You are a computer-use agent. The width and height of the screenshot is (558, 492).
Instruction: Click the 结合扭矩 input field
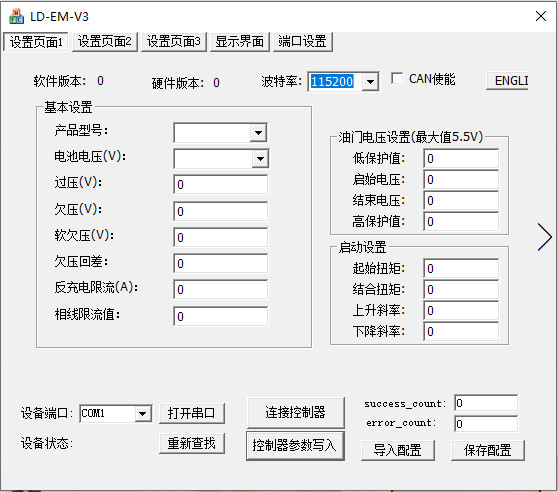461,290
